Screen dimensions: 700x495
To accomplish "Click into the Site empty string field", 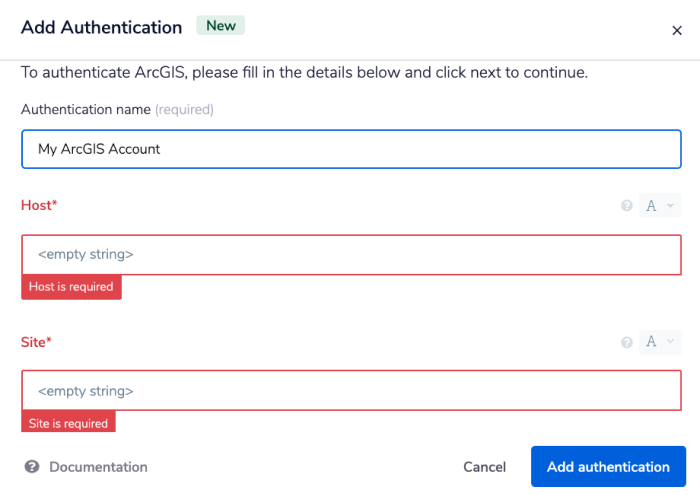I will 350,391.
